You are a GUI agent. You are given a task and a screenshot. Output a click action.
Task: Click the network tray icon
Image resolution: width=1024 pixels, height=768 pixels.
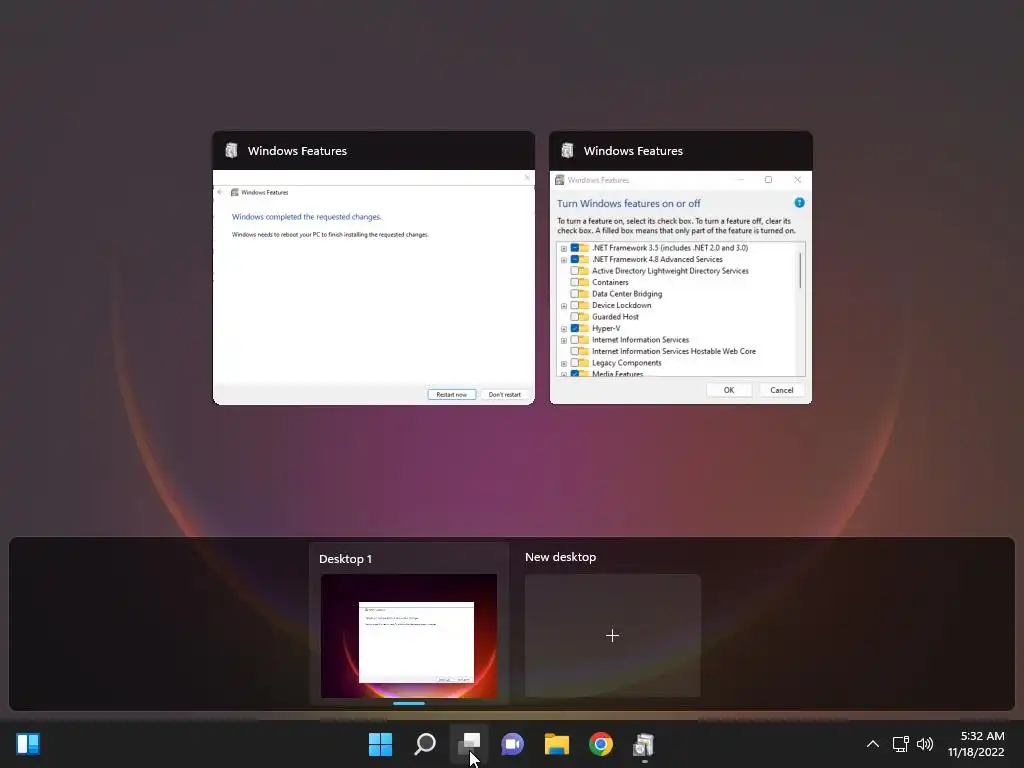point(901,744)
